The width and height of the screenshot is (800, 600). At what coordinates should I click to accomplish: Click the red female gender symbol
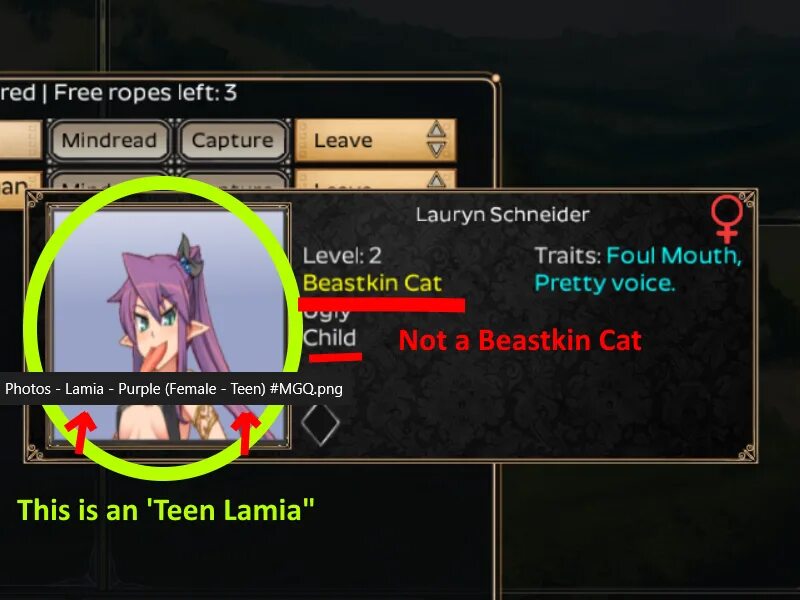[x=727, y=219]
